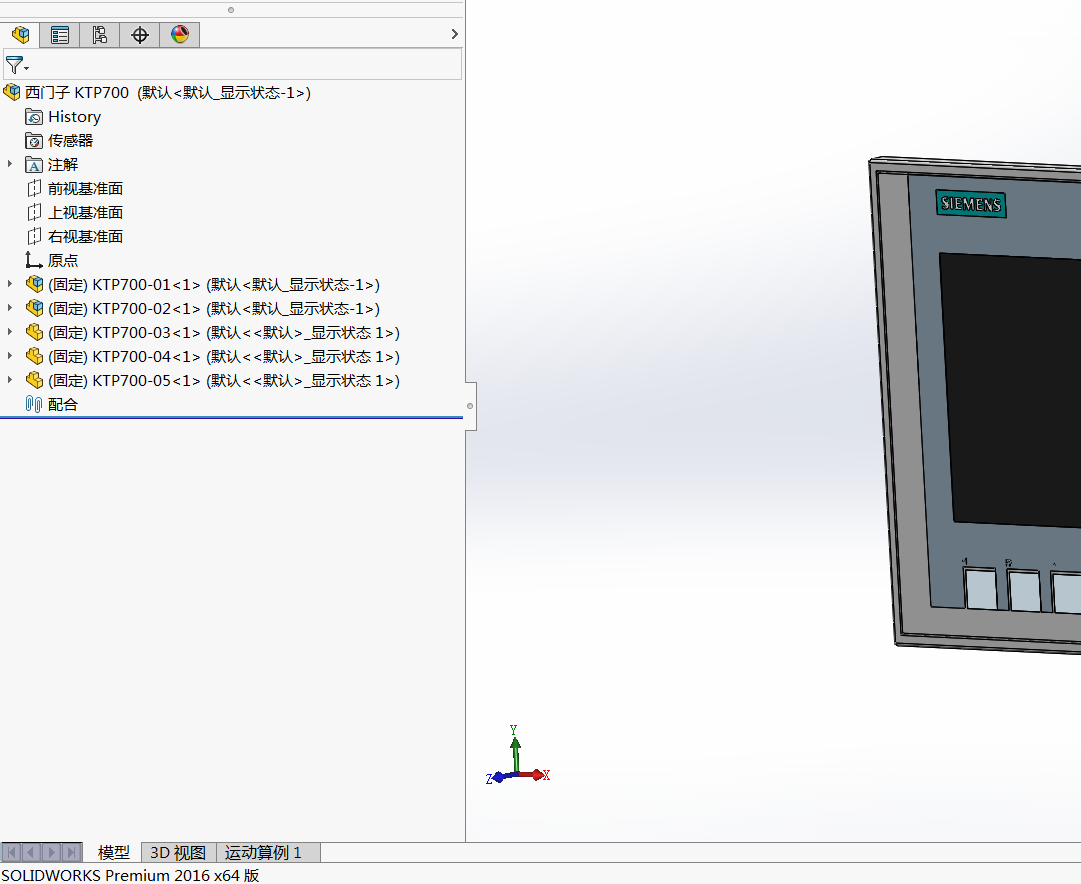Click the KTP700-04 part icon
Image resolution: width=1081 pixels, height=884 pixels.
tap(34, 356)
